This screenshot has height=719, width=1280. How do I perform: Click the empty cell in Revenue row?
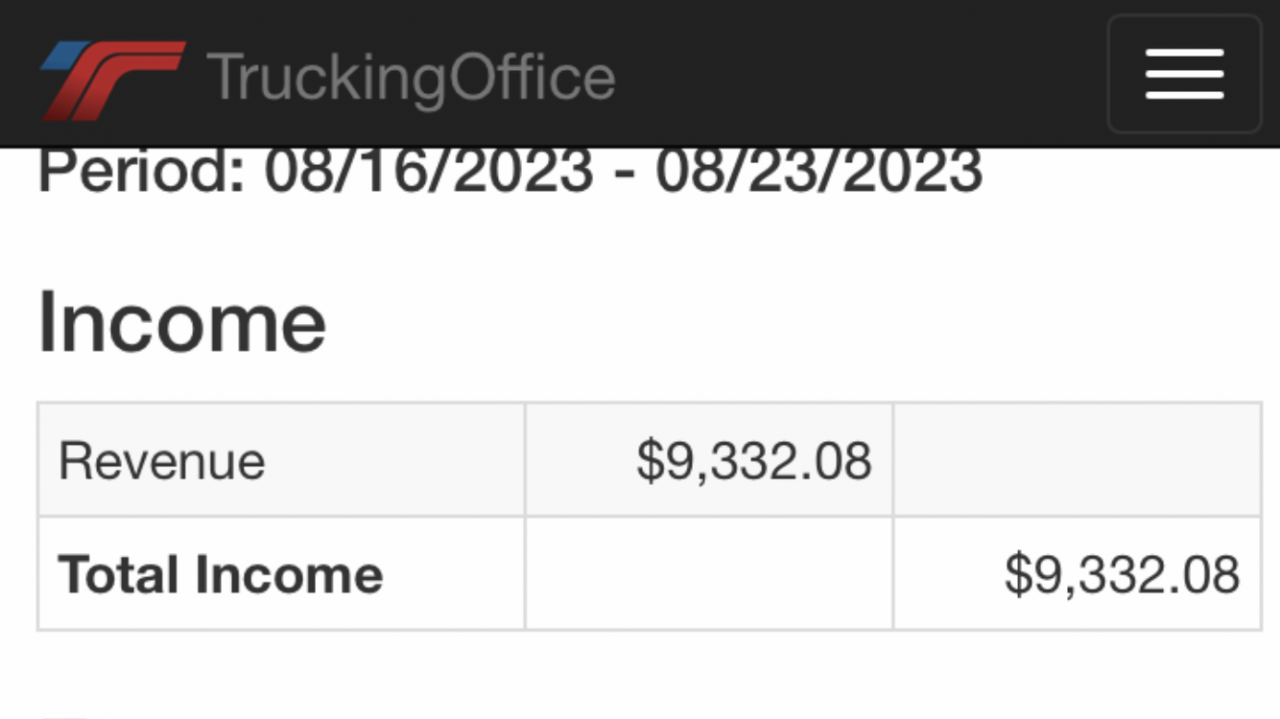(1076, 461)
